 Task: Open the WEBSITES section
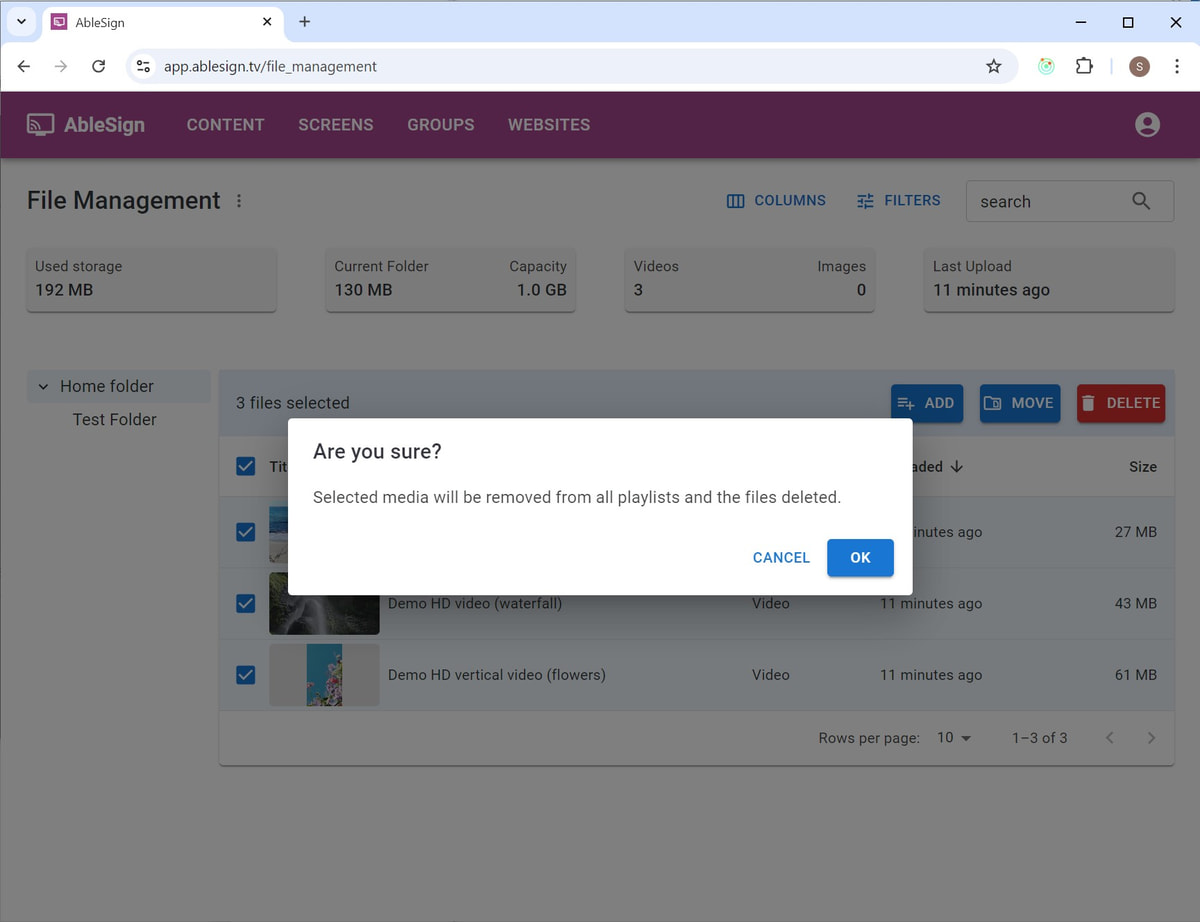click(548, 124)
